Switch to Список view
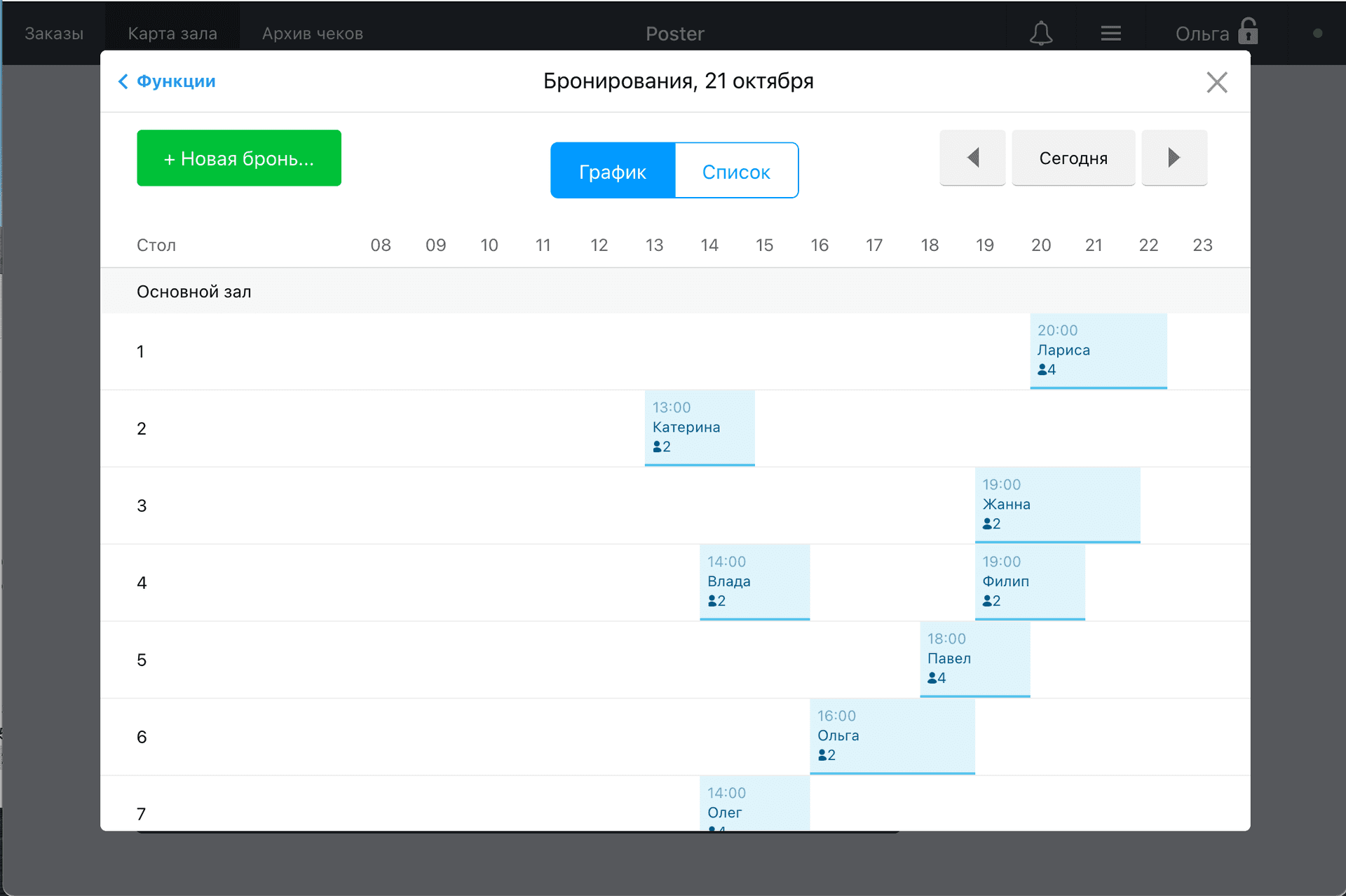 coord(736,171)
